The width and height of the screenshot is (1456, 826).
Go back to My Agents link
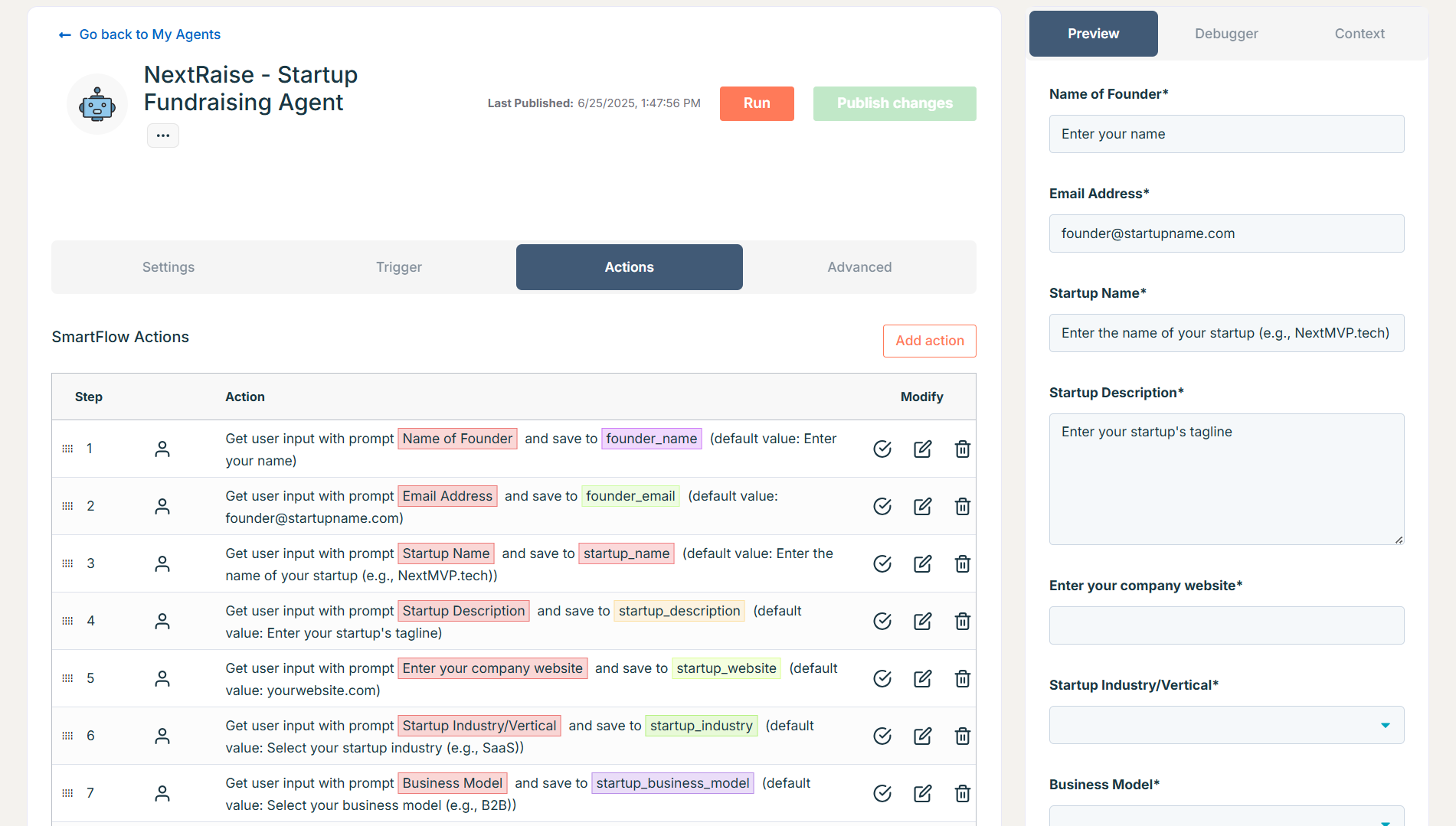(149, 34)
